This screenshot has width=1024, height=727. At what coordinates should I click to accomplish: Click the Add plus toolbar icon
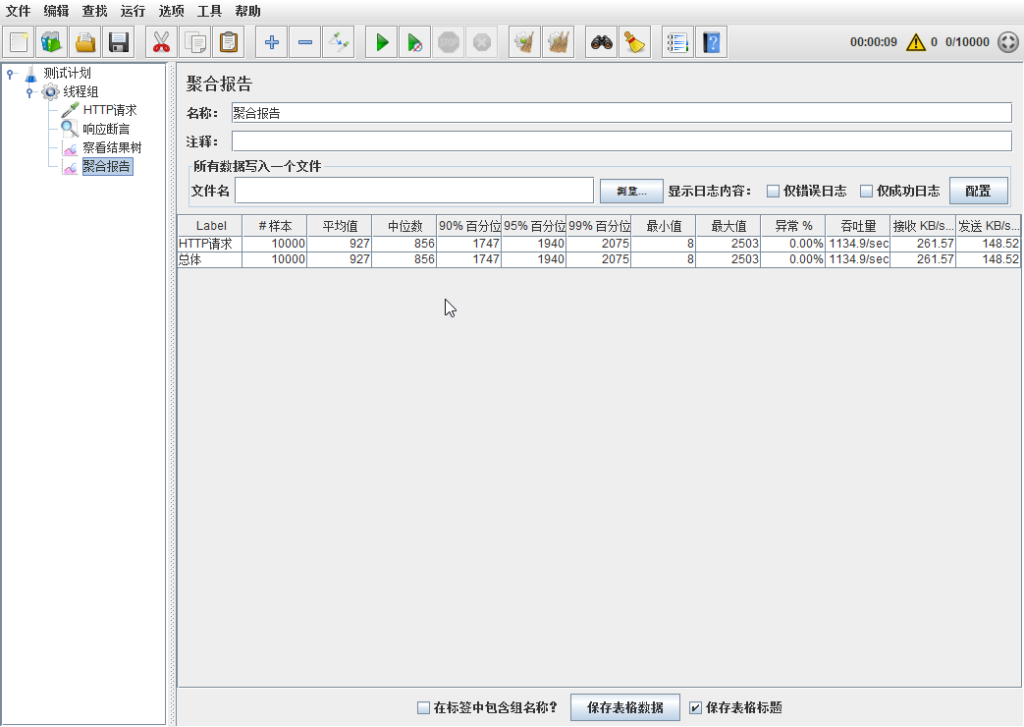(270, 43)
